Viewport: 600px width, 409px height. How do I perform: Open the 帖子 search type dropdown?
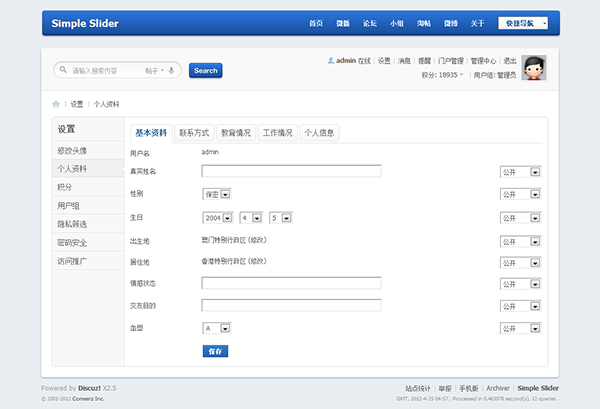pyautogui.click(x=155, y=71)
